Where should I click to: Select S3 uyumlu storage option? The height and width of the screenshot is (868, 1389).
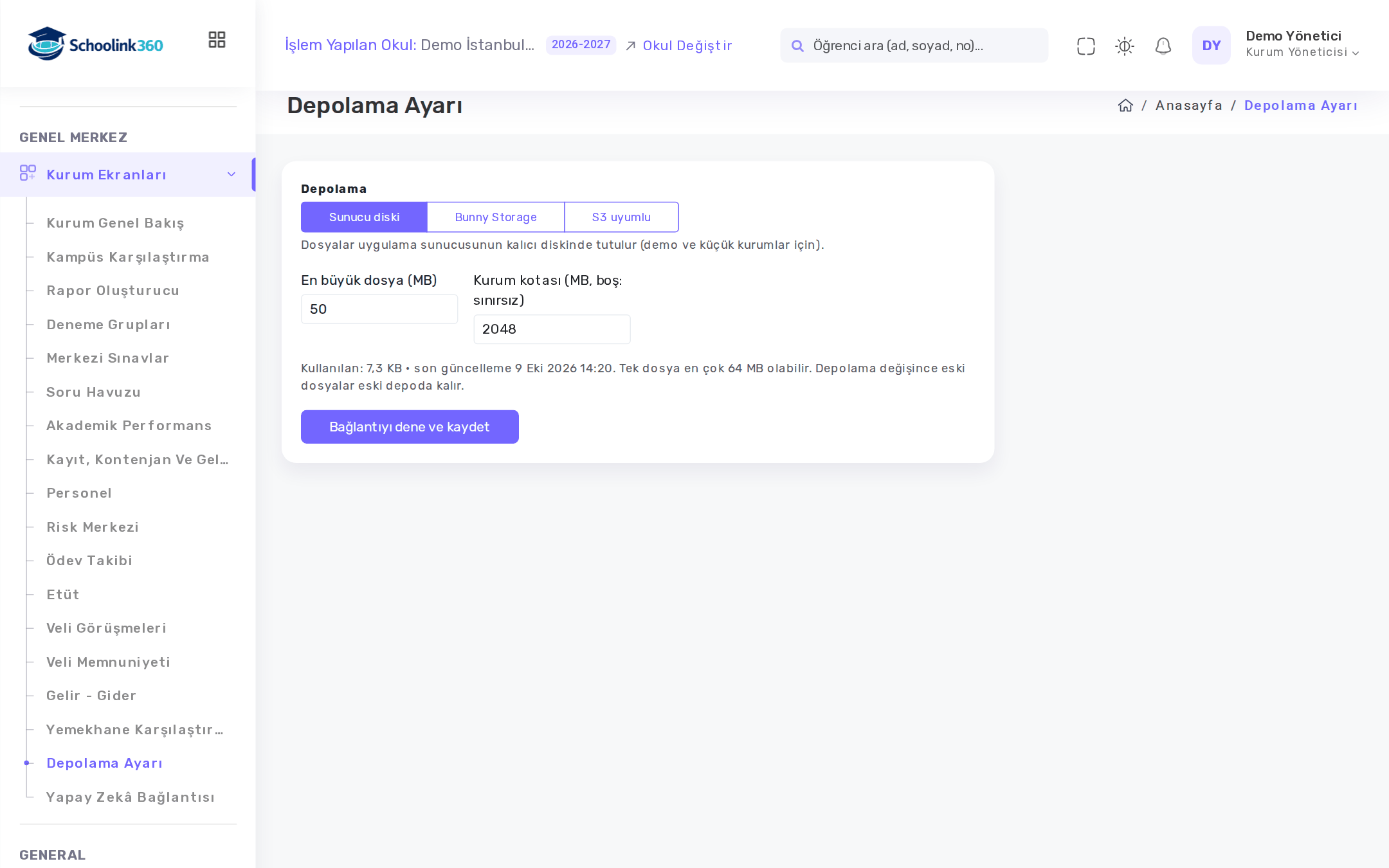point(621,217)
